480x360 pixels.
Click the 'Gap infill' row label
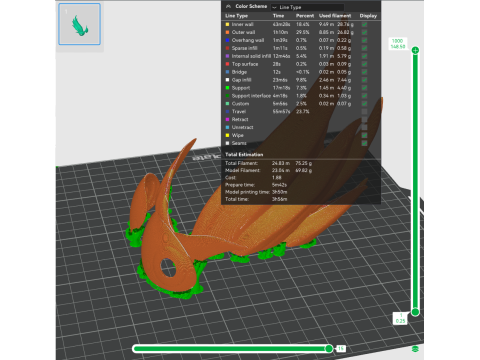(x=241, y=80)
